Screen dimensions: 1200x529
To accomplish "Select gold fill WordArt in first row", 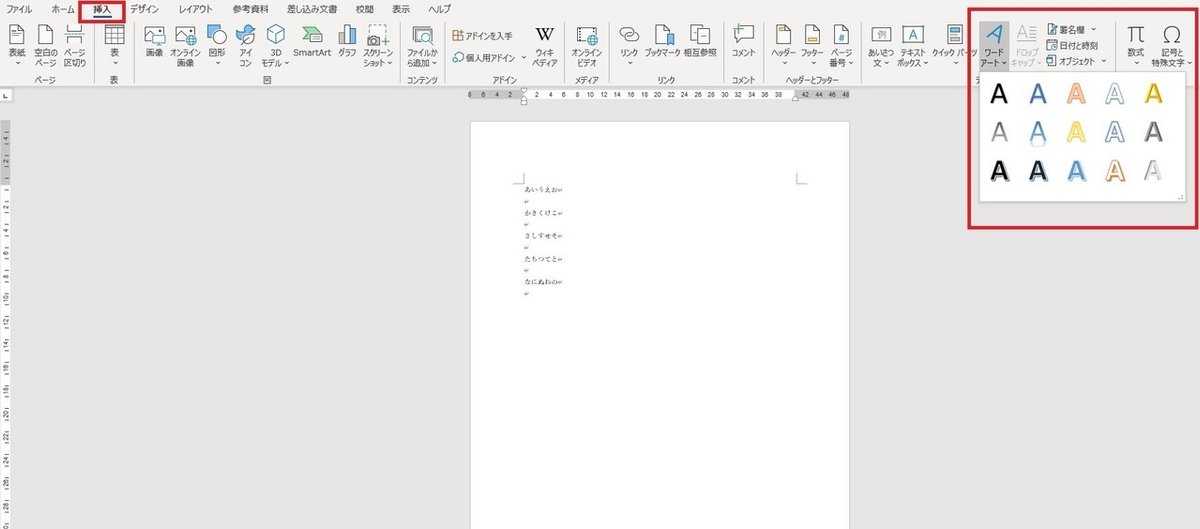I will (x=1153, y=94).
